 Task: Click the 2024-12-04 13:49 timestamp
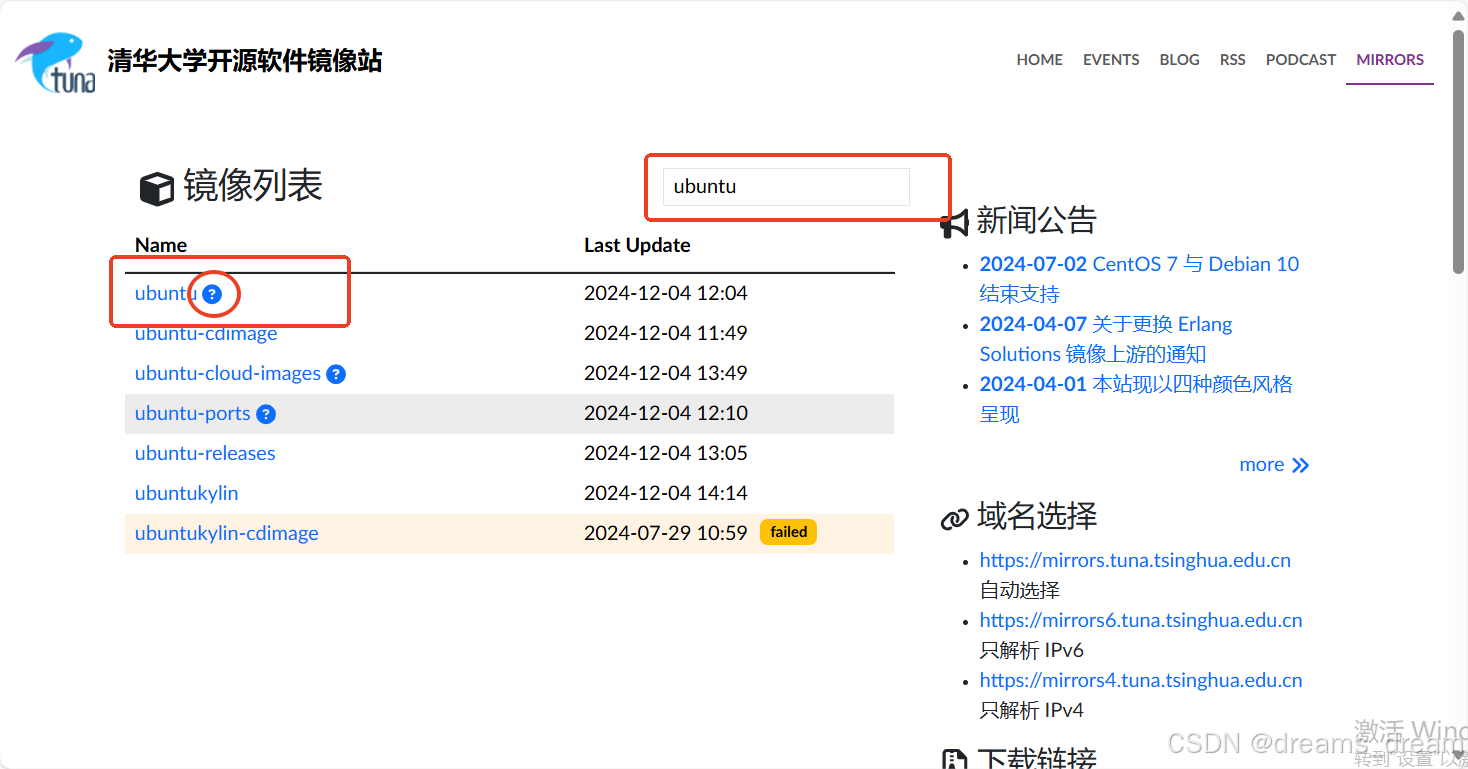click(666, 373)
